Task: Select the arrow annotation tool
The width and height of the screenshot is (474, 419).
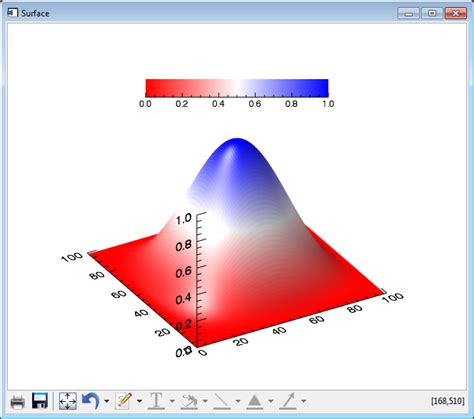Action: point(288,401)
